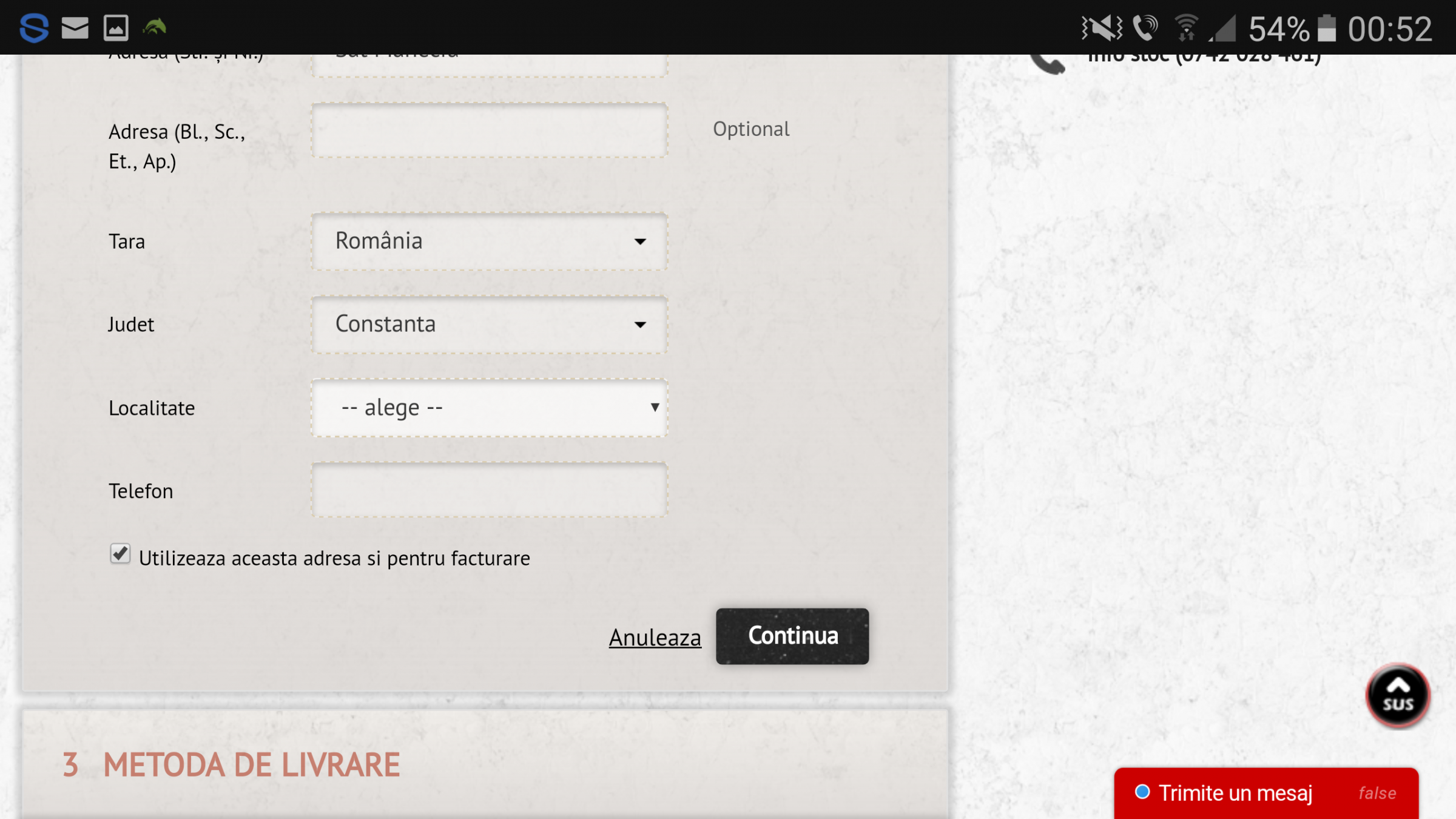Tap the vibrate mute status icon

1101,28
